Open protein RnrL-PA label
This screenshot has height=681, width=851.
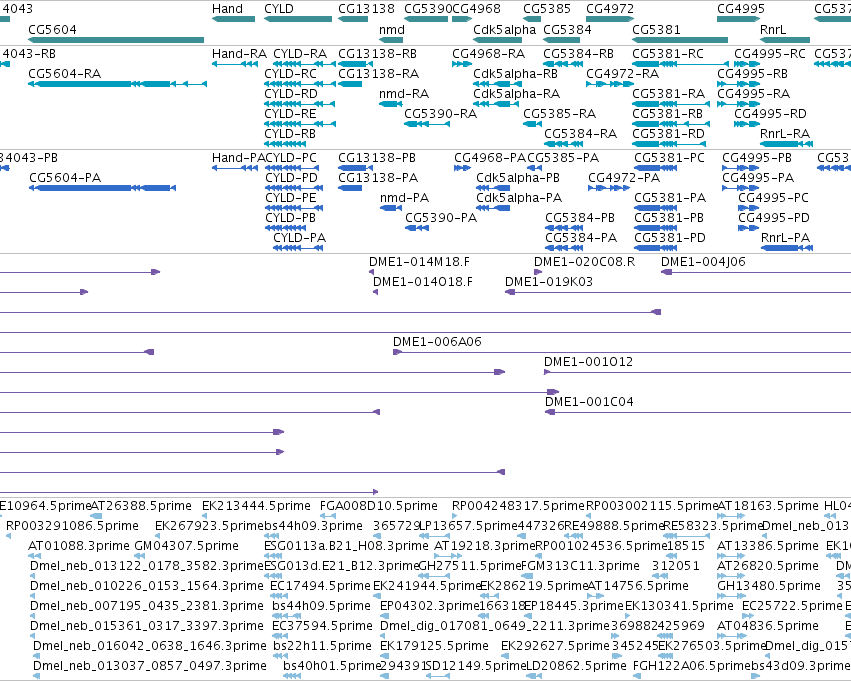(785, 238)
